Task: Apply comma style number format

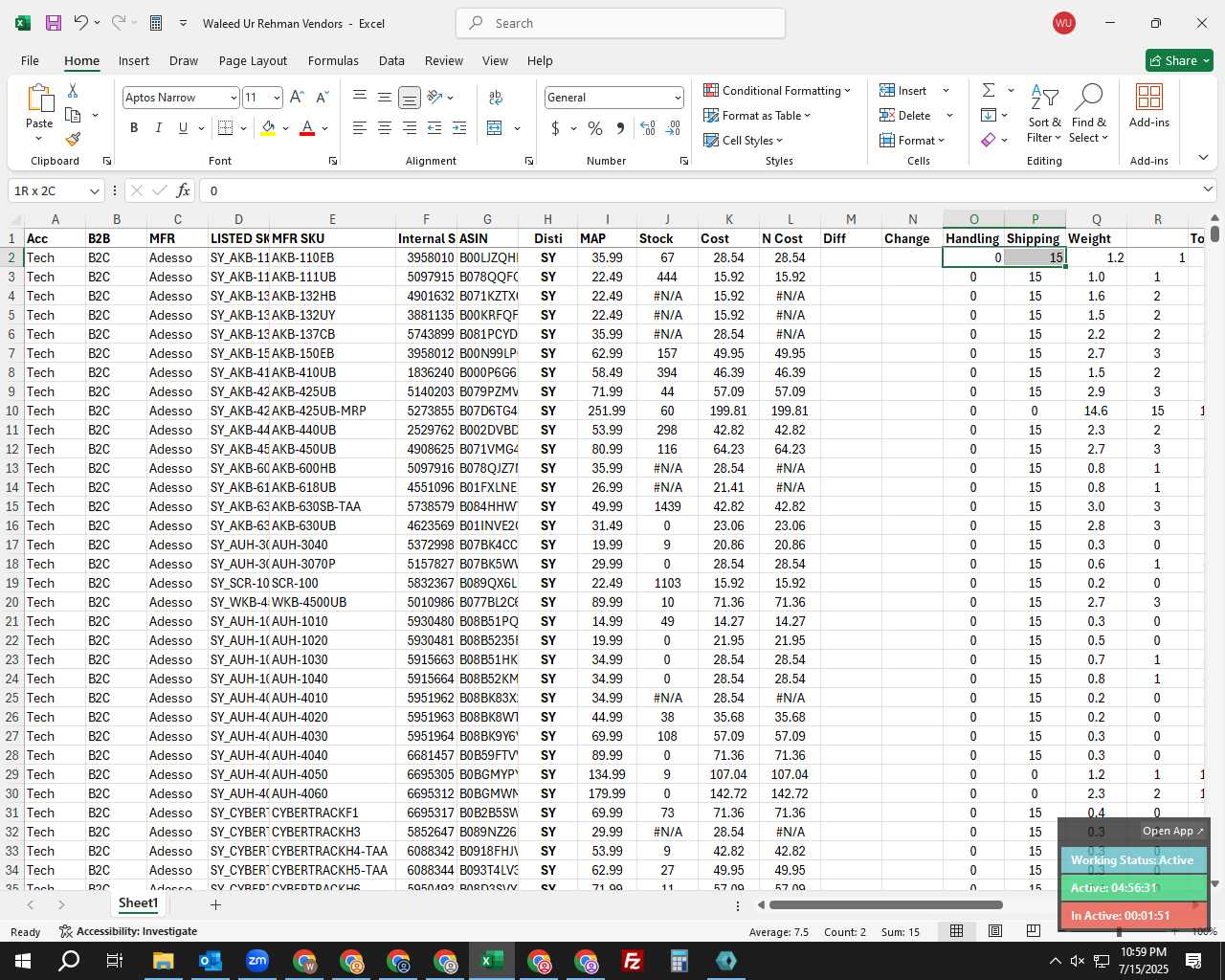Action: [620, 127]
